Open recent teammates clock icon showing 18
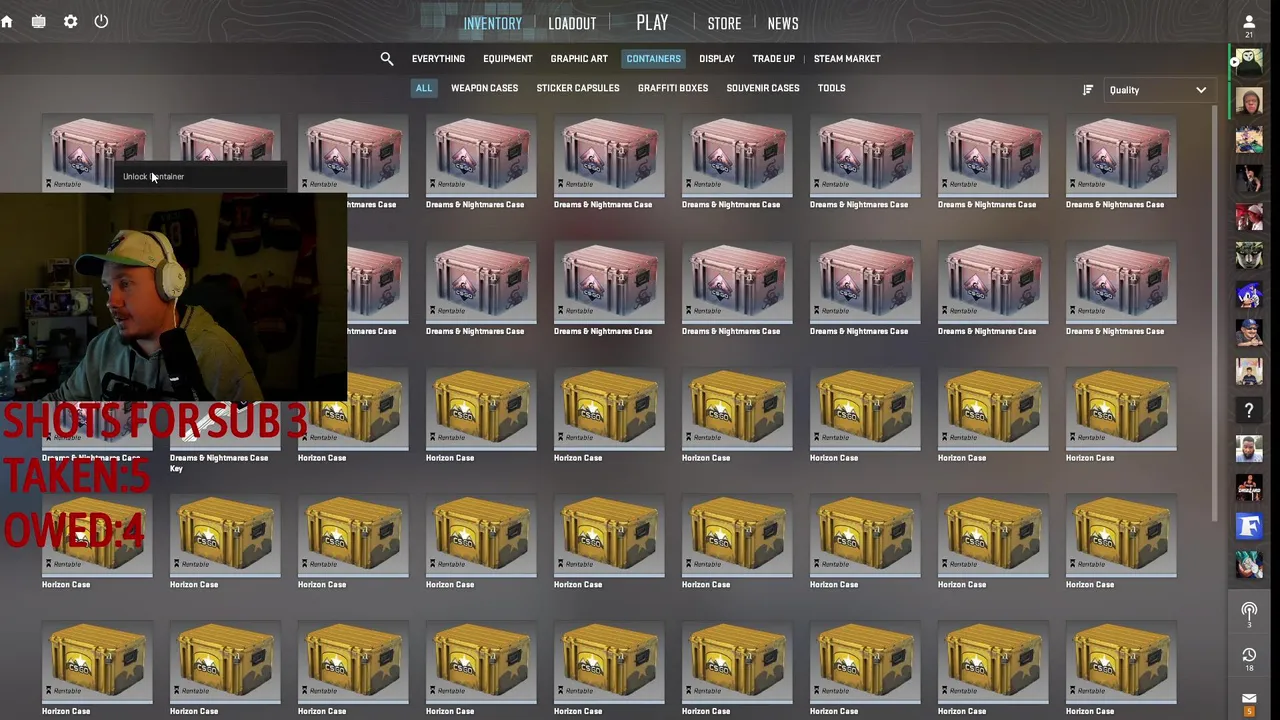The image size is (1280, 720). [x=1249, y=658]
